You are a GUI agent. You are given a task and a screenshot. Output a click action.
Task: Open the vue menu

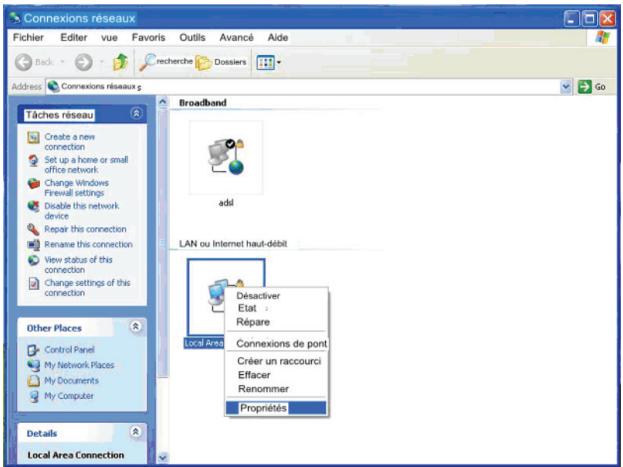(109, 38)
